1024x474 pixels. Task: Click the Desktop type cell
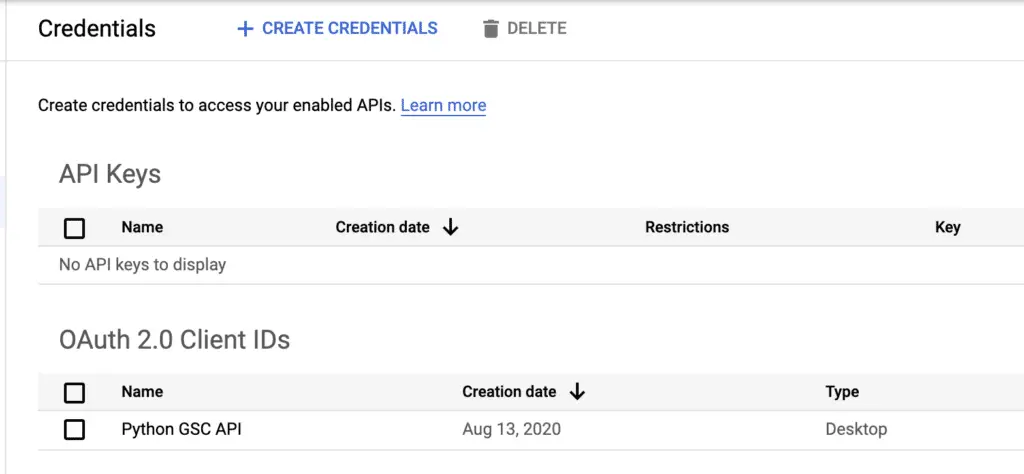pos(856,429)
